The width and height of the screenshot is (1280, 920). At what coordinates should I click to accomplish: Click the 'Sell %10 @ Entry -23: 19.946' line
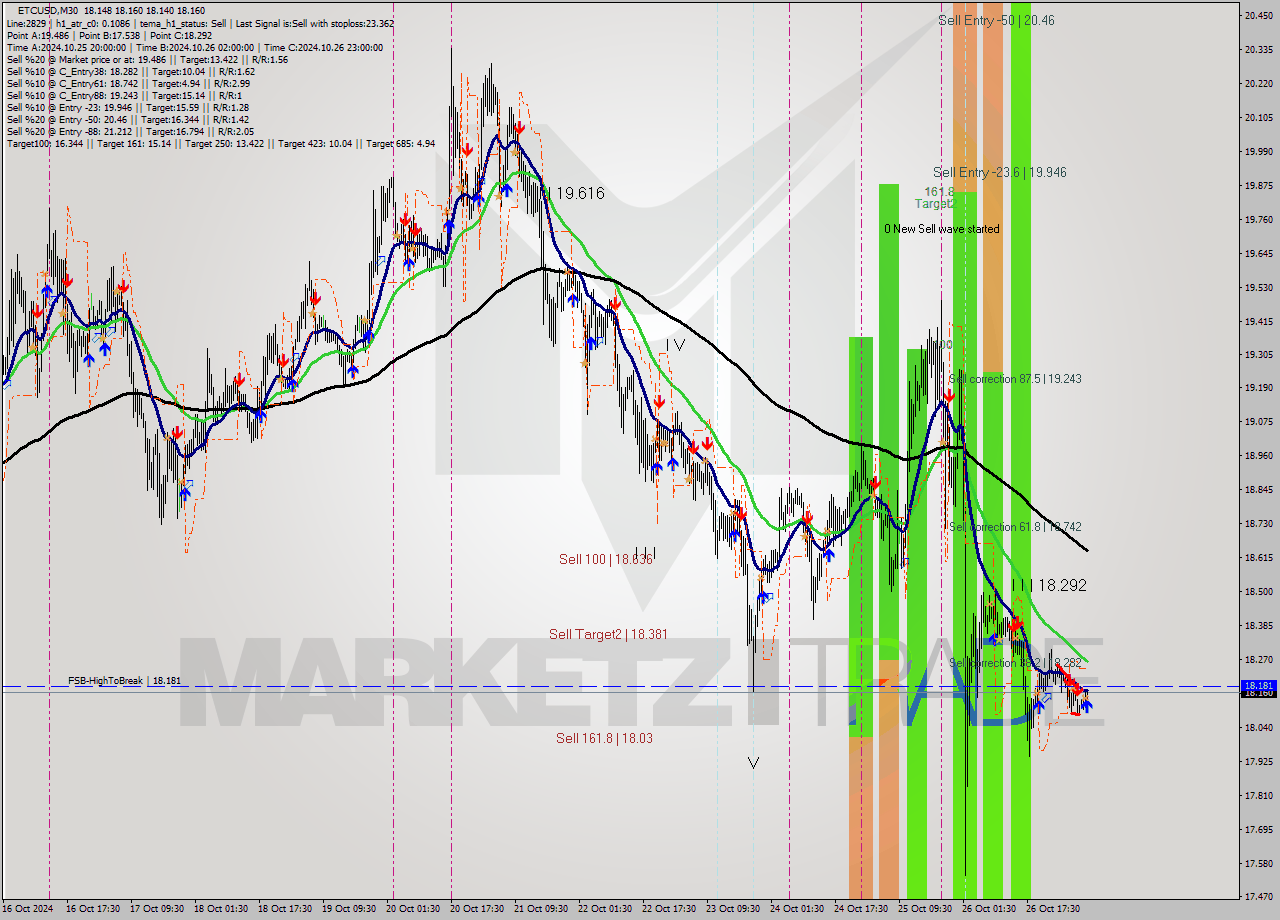127,107
